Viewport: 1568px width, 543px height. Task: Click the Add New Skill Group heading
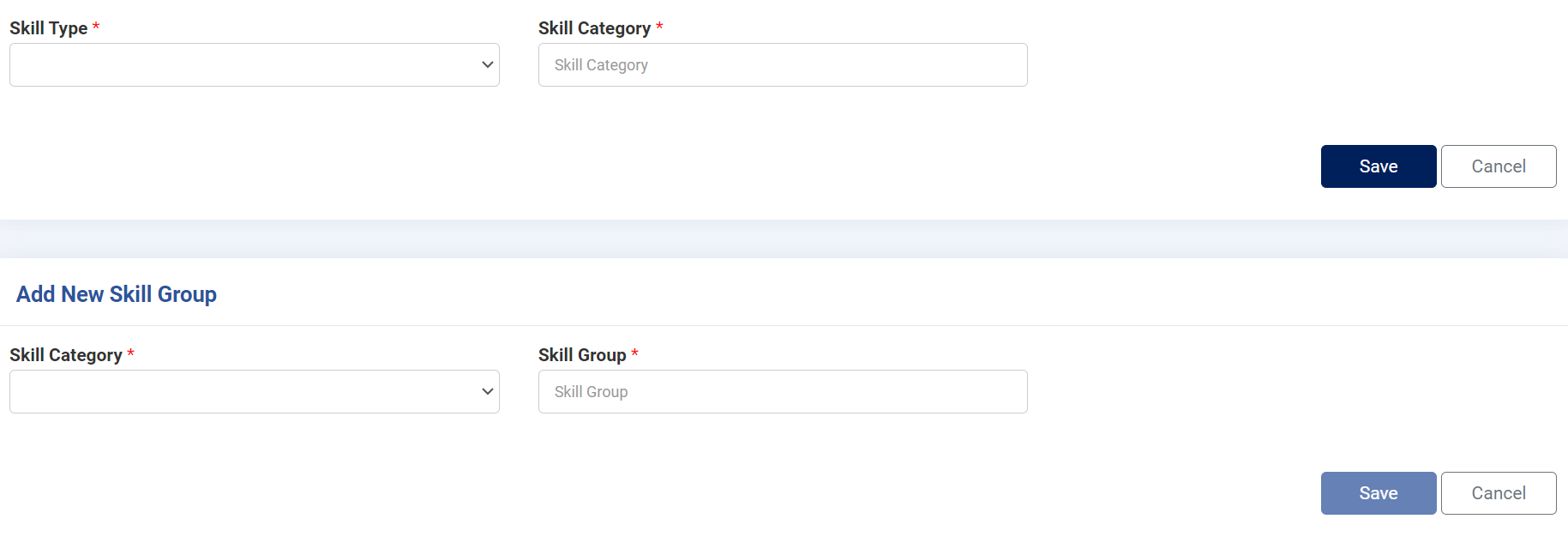117,294
